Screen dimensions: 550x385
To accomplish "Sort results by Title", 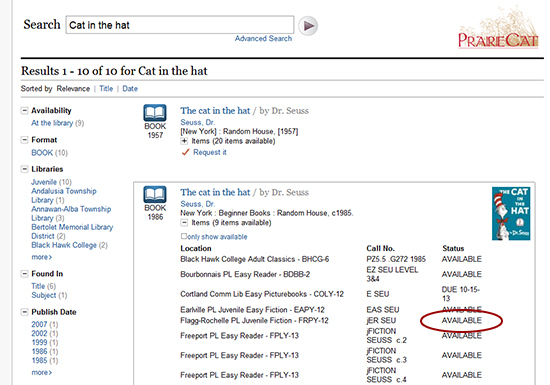I will (106, 89).
